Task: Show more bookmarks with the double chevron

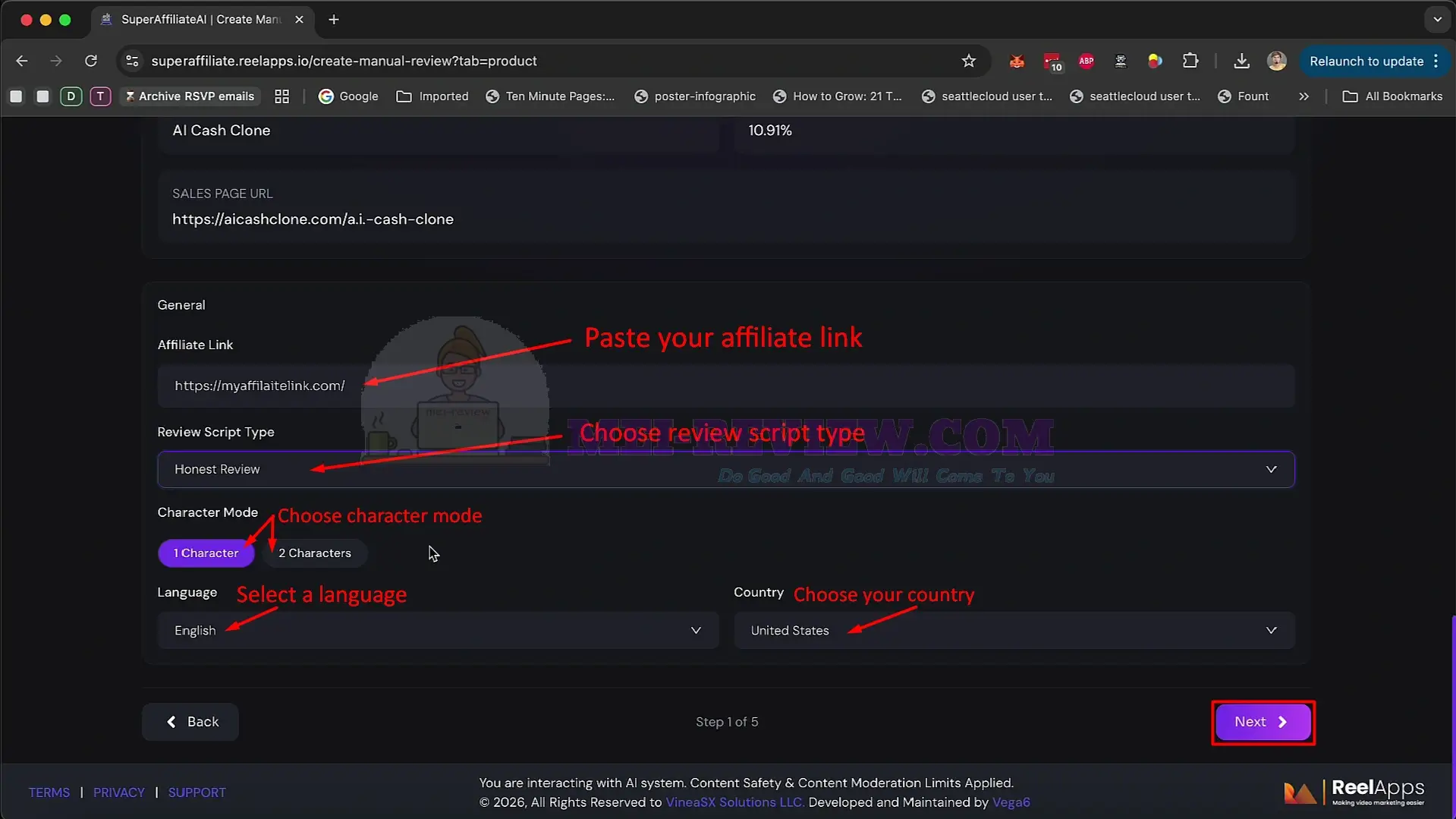Action: click(1303, 96)
